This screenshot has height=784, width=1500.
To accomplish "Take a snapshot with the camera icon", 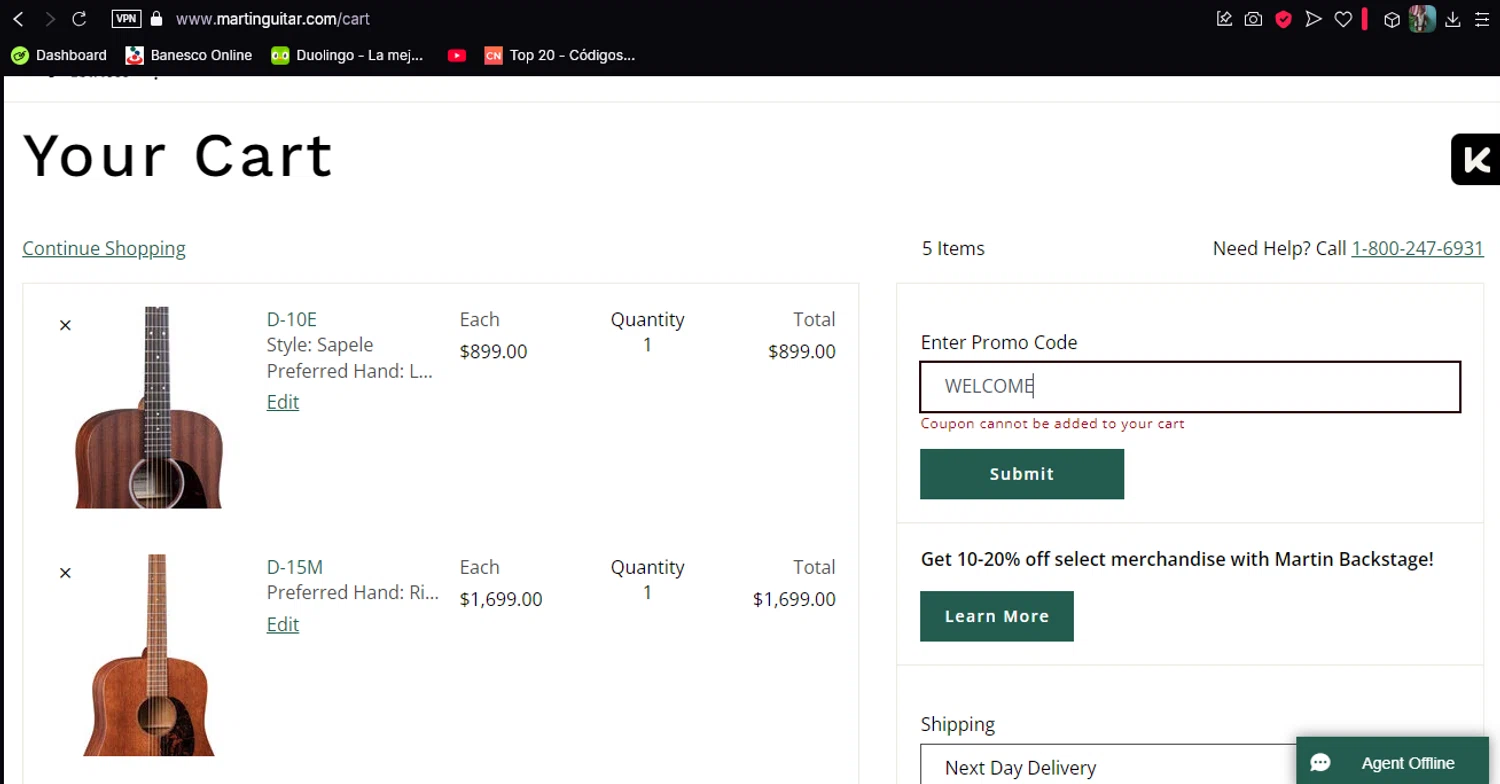I will tap(1253, 19).
